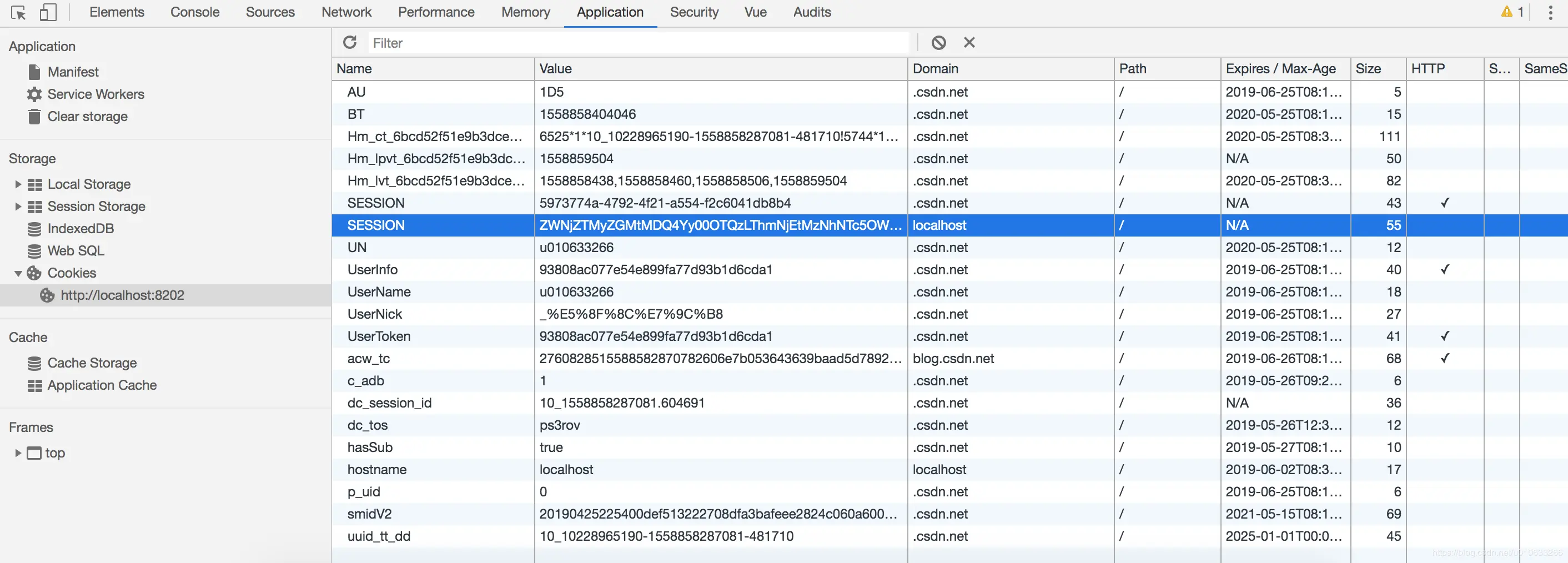1568x563 pixels.
Task: Open the Clear storage tree item
Action: [x=88, y=116]
